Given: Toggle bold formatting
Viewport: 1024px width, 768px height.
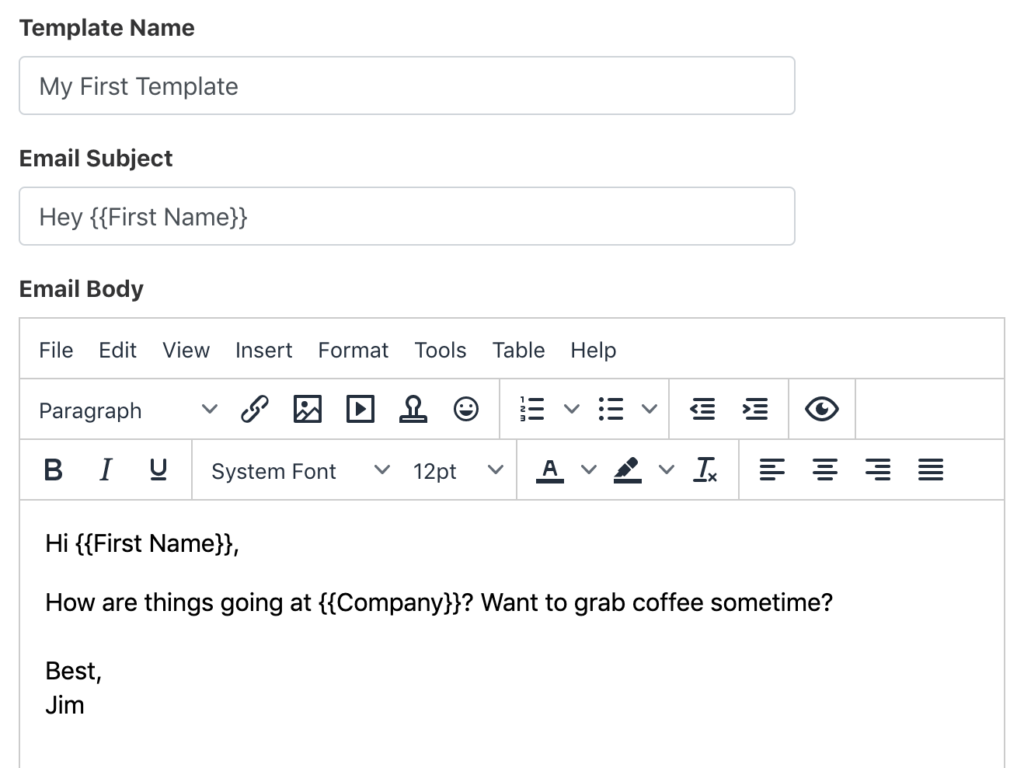Looking at the screenshot, I should pos(53,470).
